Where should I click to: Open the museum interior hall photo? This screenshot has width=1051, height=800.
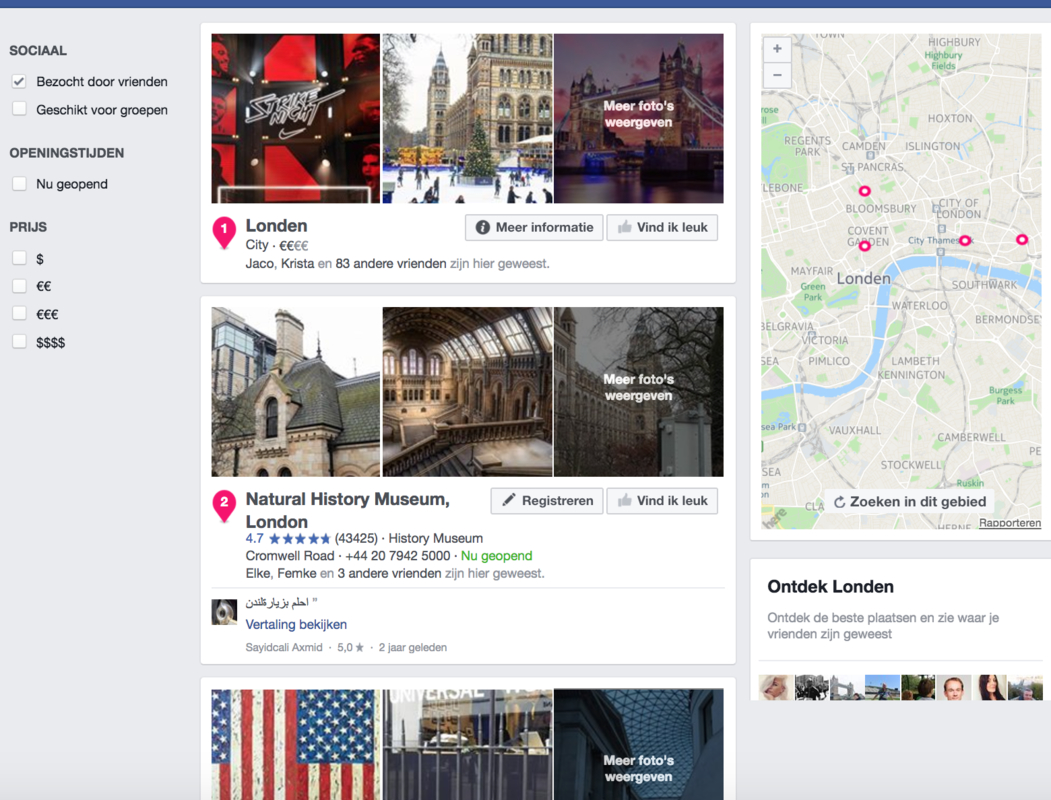click(x=467, y=392)
